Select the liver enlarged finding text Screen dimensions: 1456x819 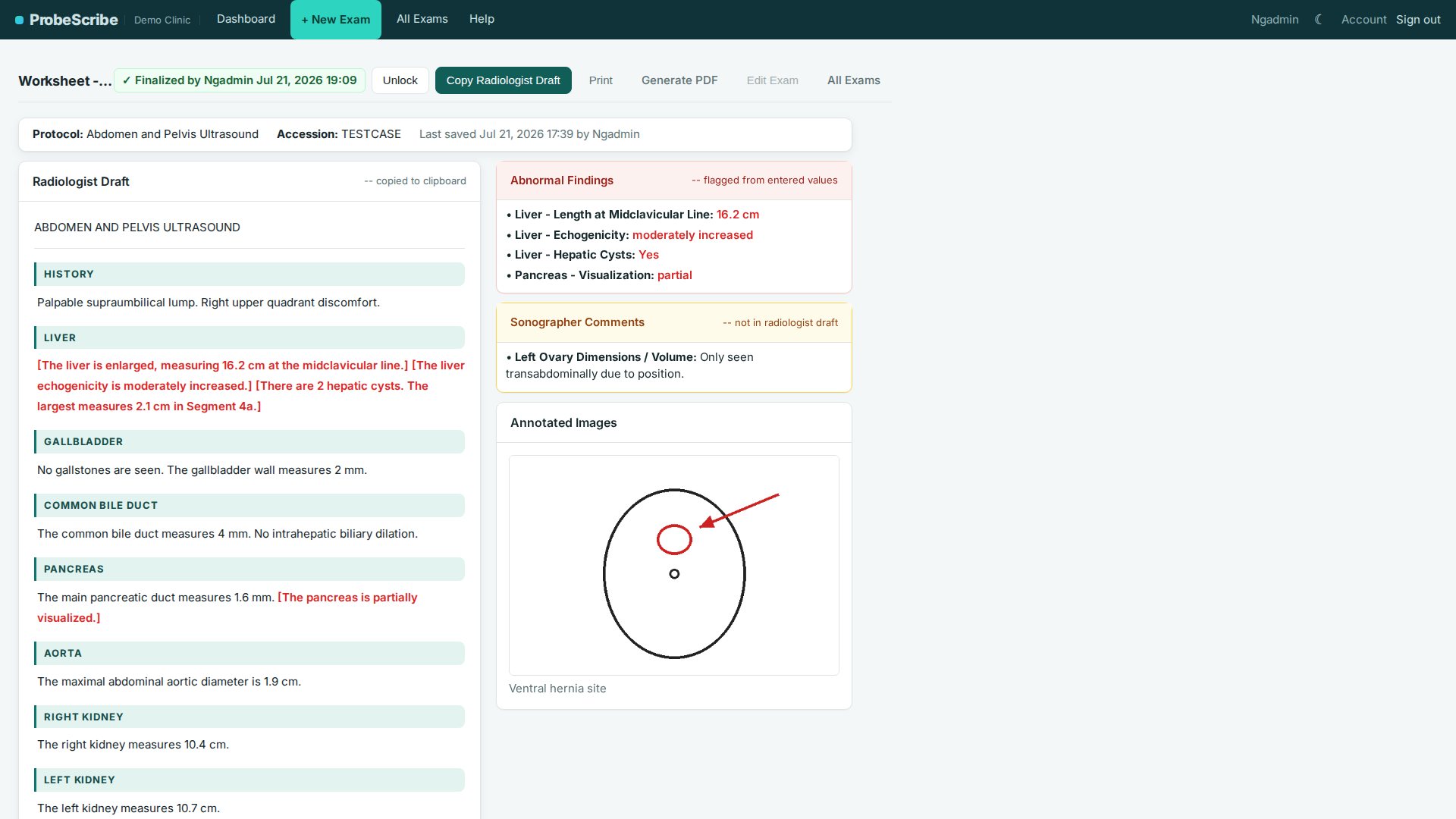coord(223,366)
